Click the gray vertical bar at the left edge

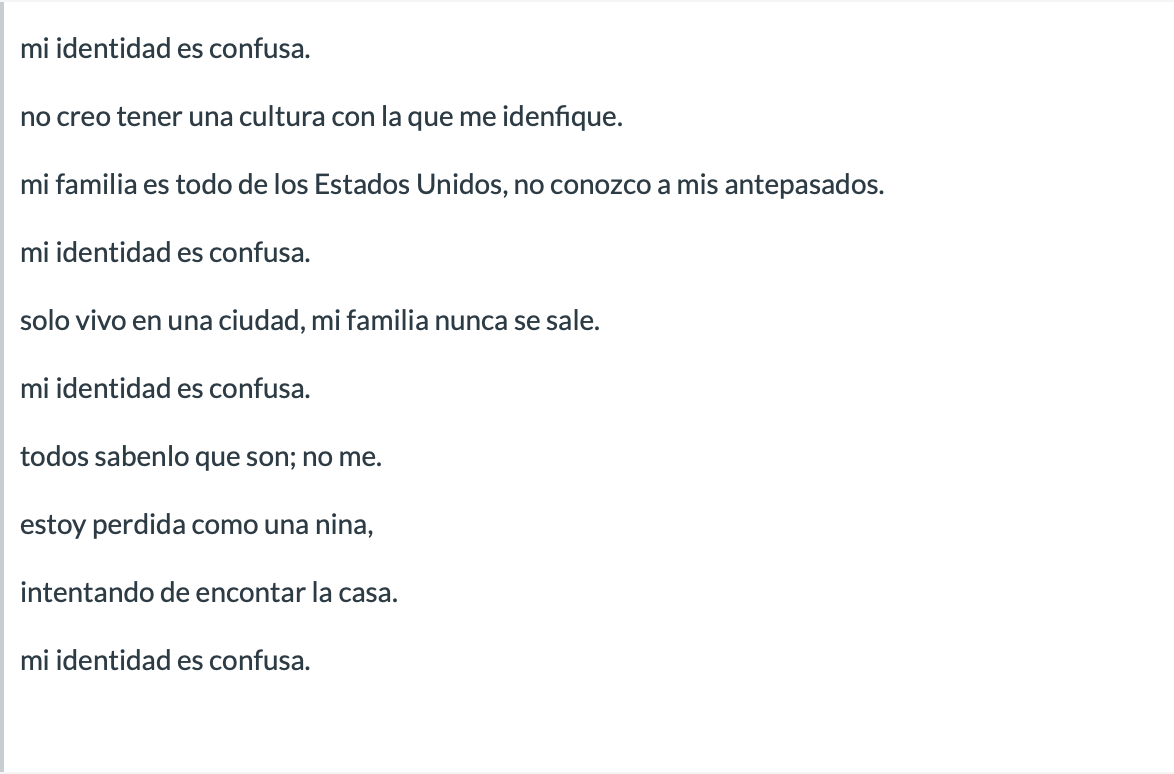coord(2,387)
